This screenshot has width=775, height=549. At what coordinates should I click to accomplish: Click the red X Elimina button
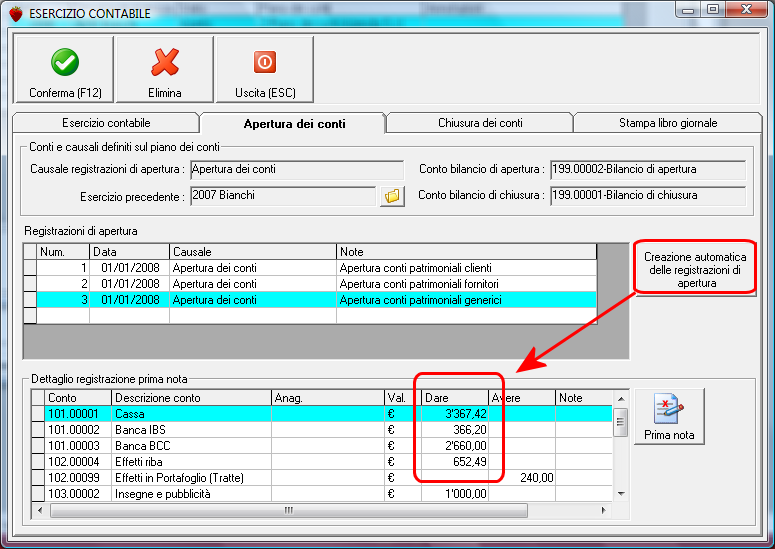click(165, 69)
